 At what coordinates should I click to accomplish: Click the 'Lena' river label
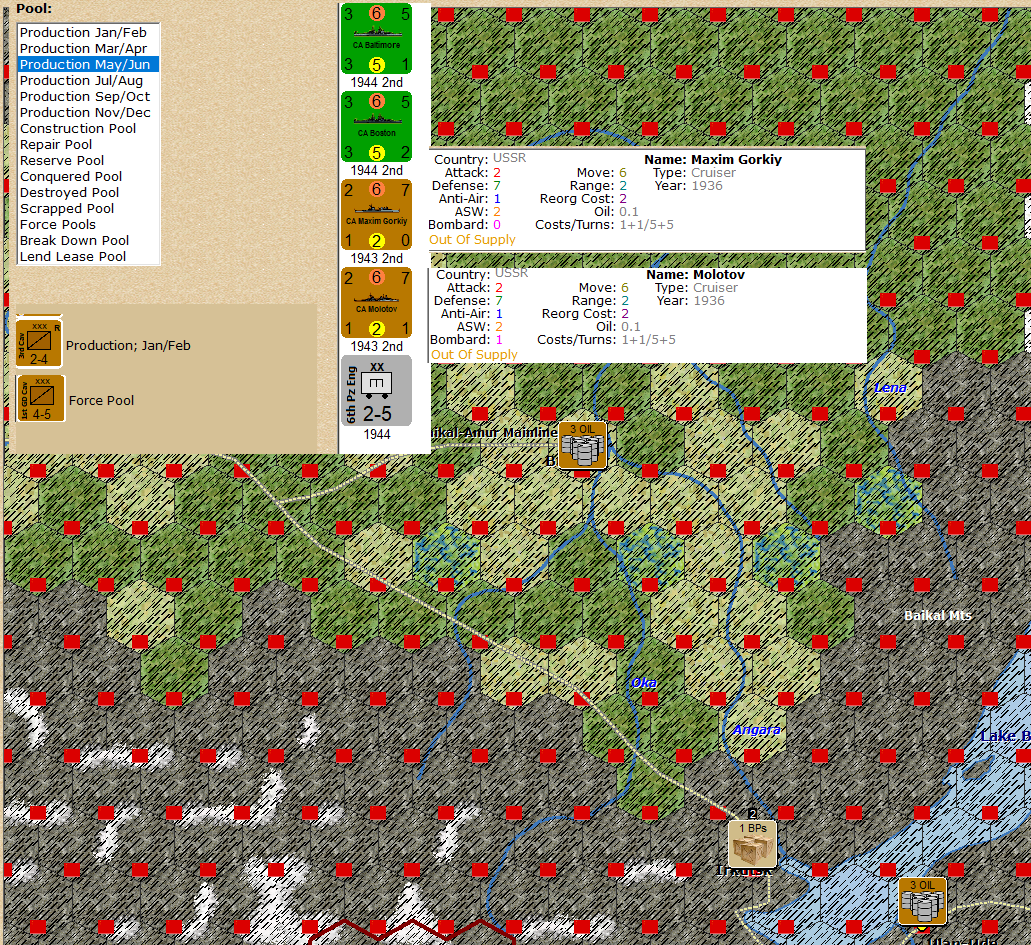click(890, 388)
